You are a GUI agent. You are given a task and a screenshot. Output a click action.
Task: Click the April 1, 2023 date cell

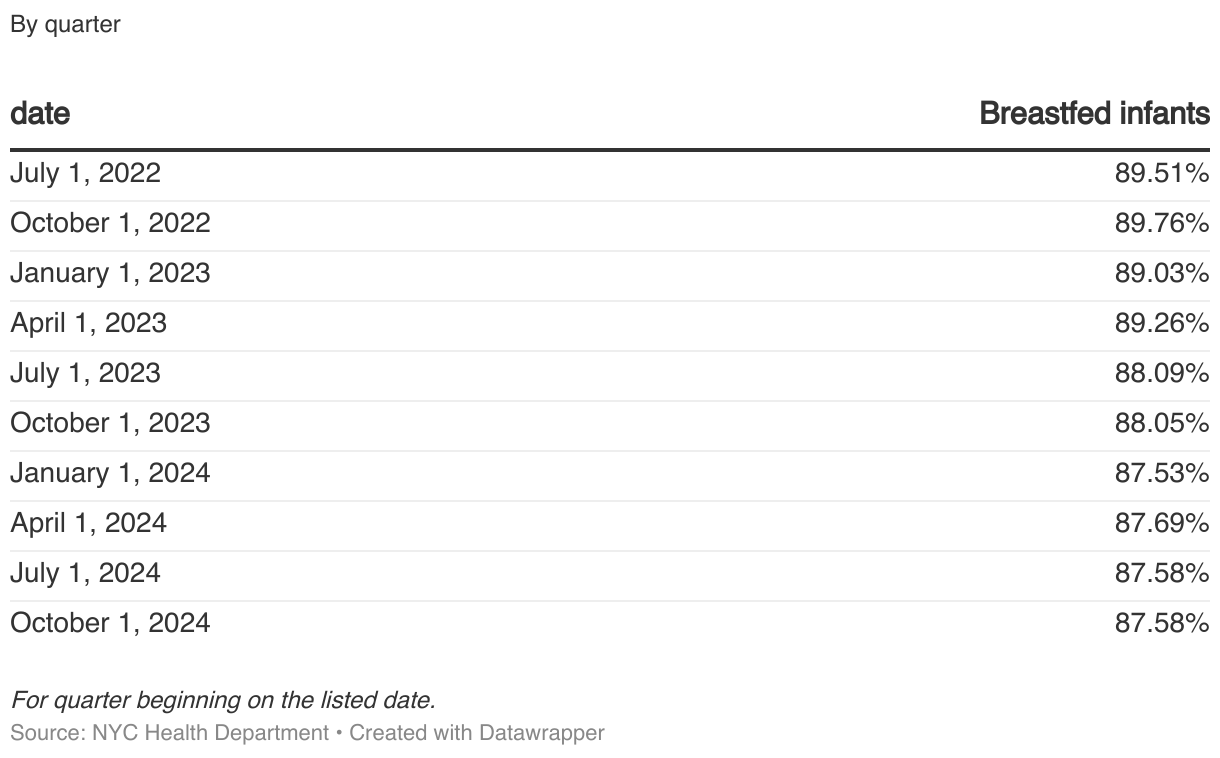click(x=88, y=323)
